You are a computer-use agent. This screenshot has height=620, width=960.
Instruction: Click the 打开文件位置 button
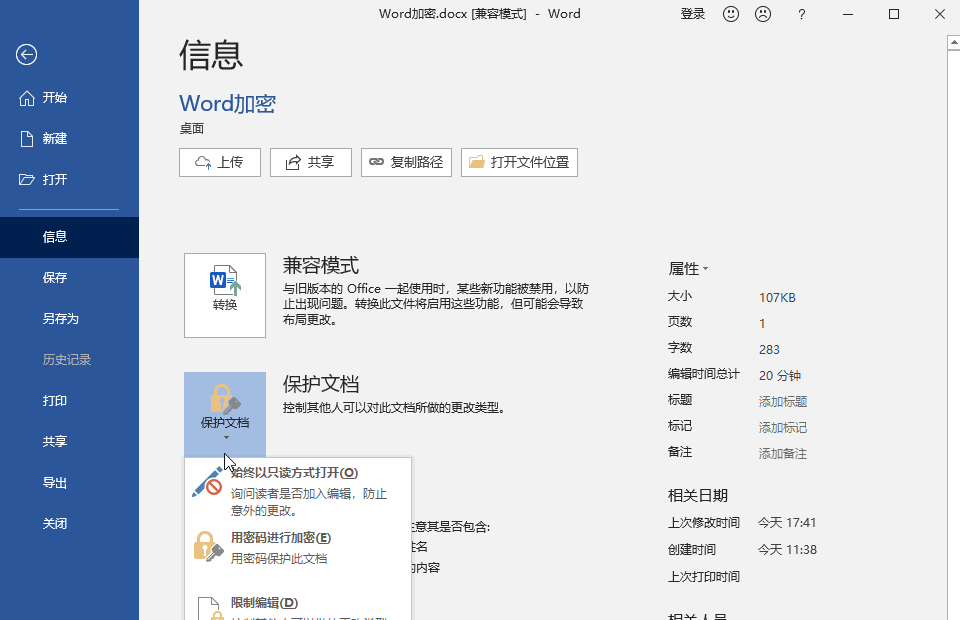click(x=519, y=162)
